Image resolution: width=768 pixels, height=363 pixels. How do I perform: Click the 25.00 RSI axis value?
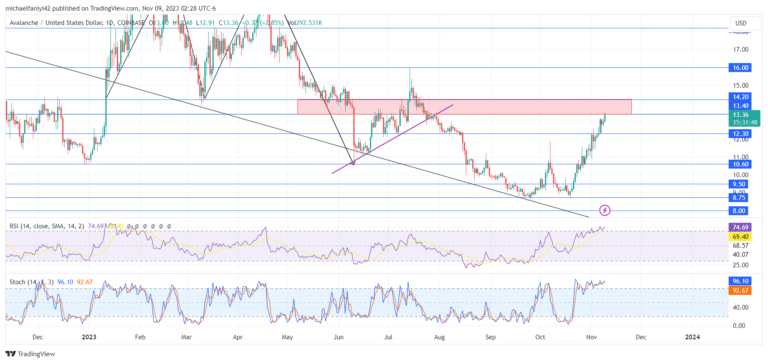pyautogui.click(x=740, y=265)
